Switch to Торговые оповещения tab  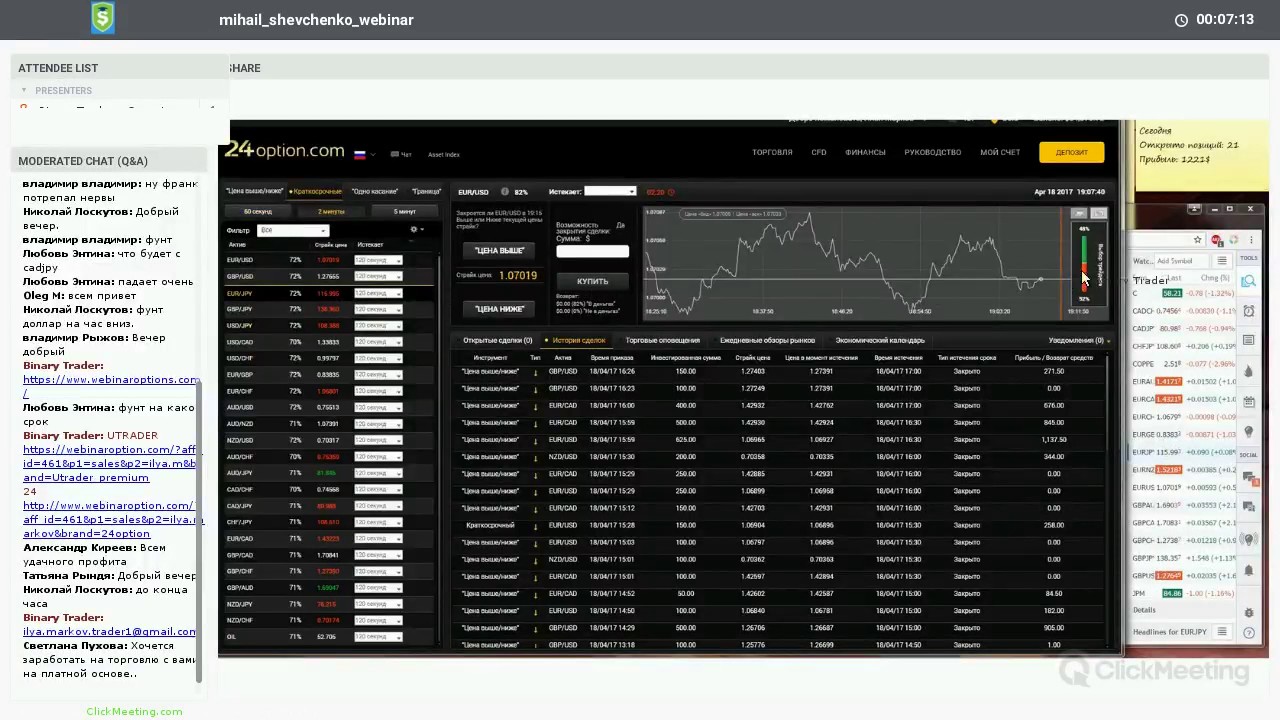[x=662, y=341]
